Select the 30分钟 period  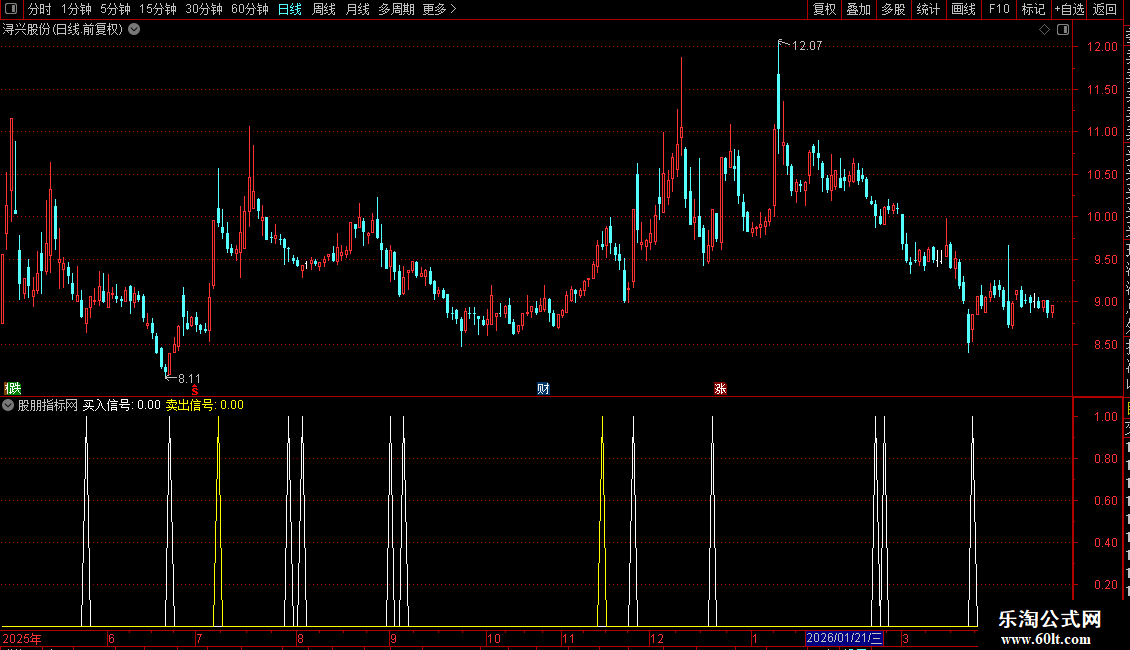[204, 9]
